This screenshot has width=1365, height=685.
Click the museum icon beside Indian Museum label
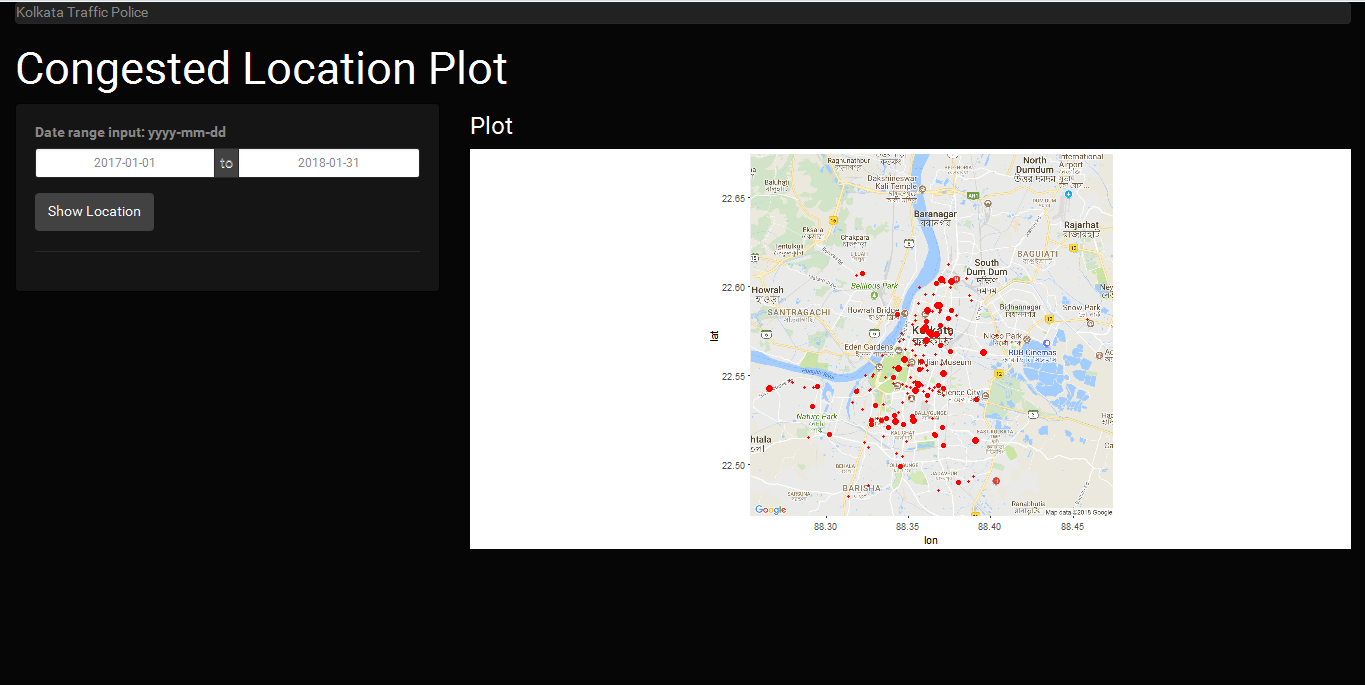click(913, 362)
